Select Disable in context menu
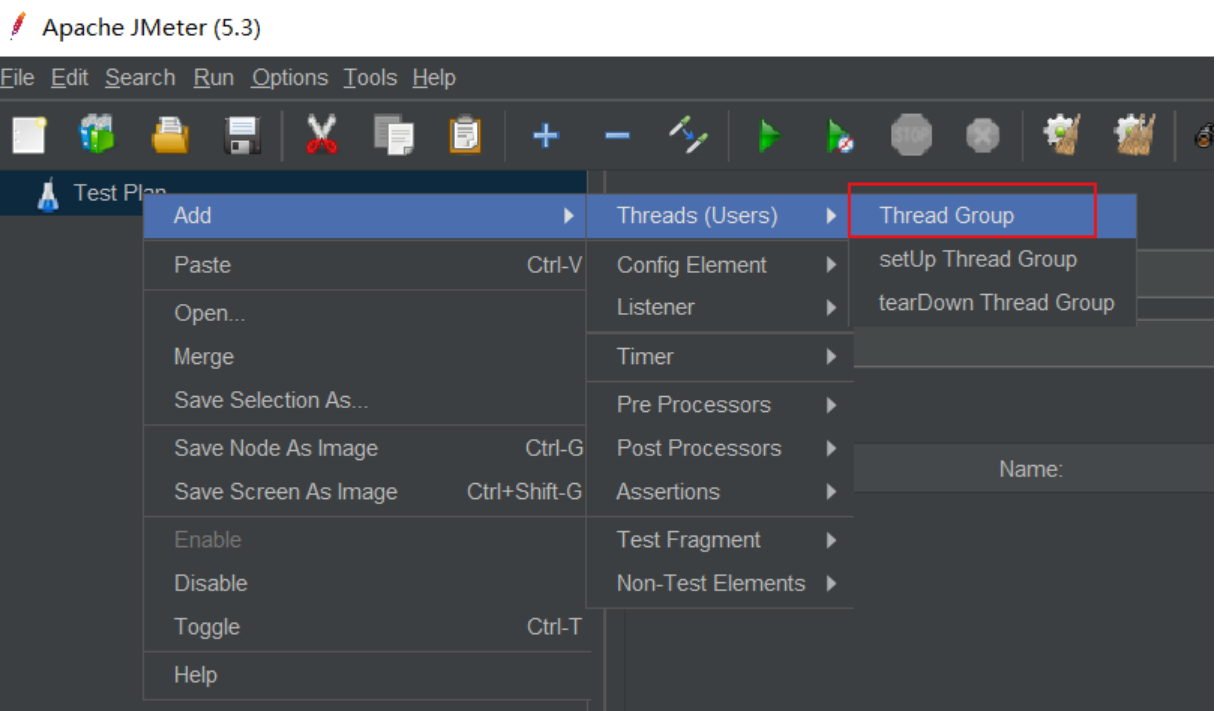Image resolution: width=1217 pixels, height=711 pixels. [365, 583]
